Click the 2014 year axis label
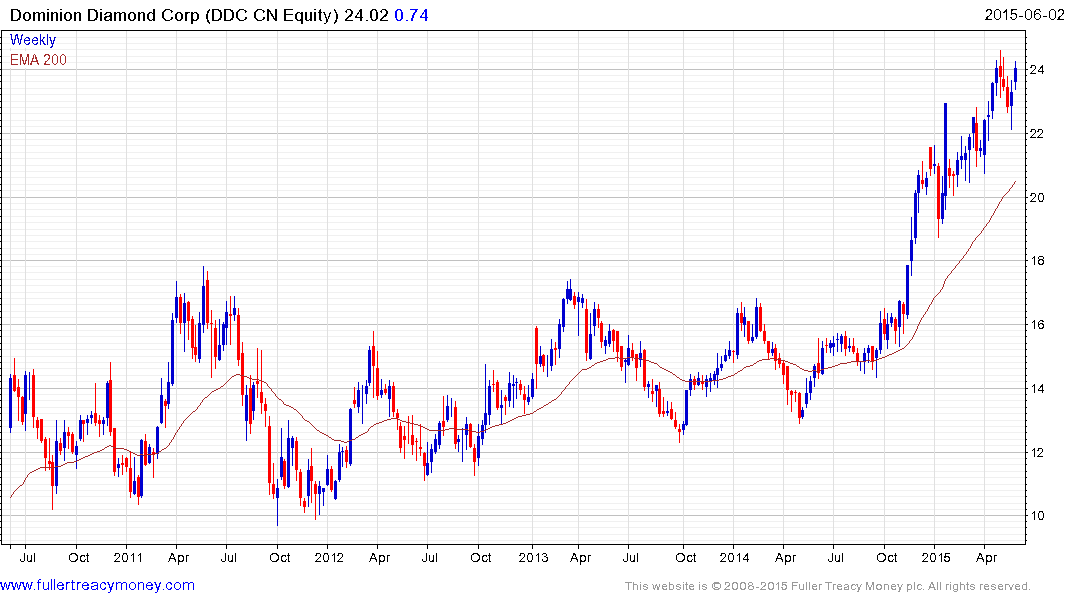The height and width of the screenshot is (600, 1075). [x=734, y=557]
